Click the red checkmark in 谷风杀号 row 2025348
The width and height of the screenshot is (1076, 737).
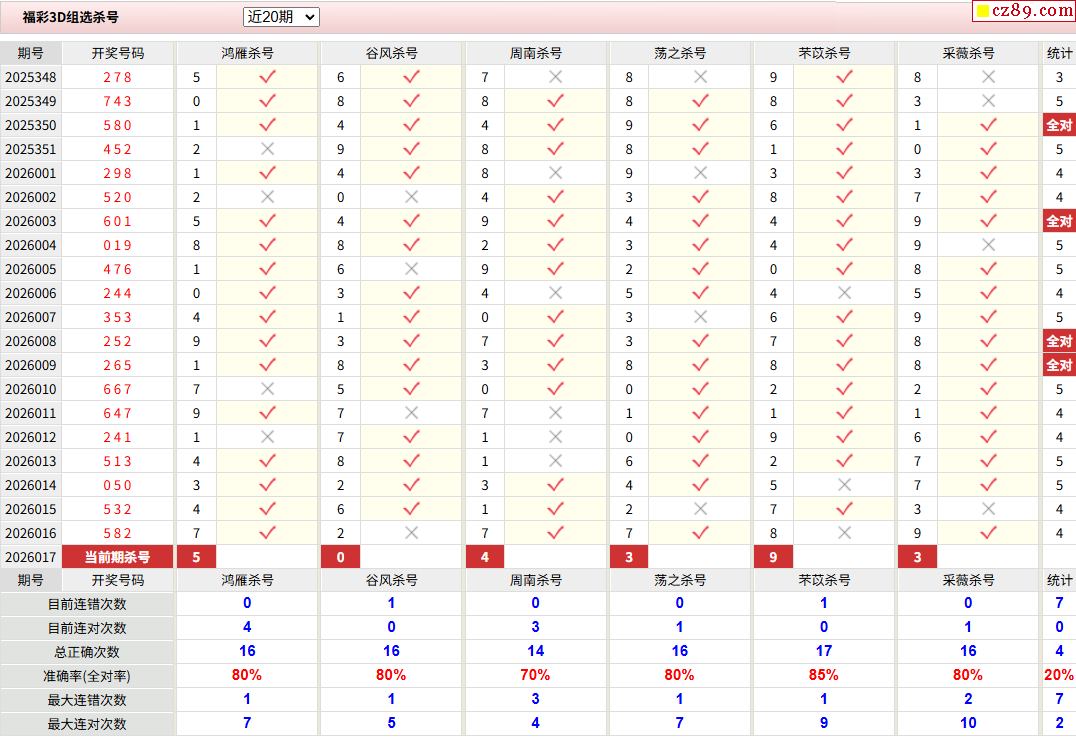pyautogui.click(x=411, y=77)
